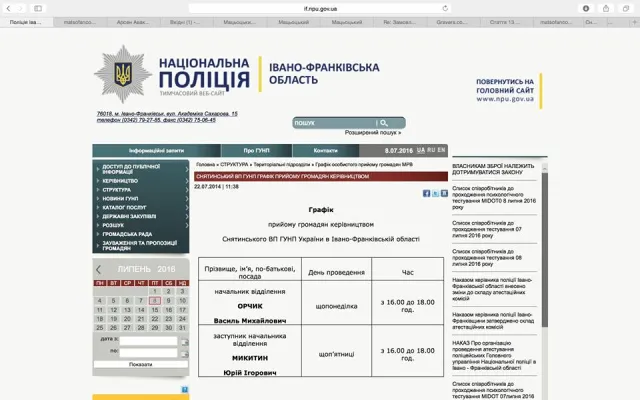Click the address and phone link under logo

167,117
